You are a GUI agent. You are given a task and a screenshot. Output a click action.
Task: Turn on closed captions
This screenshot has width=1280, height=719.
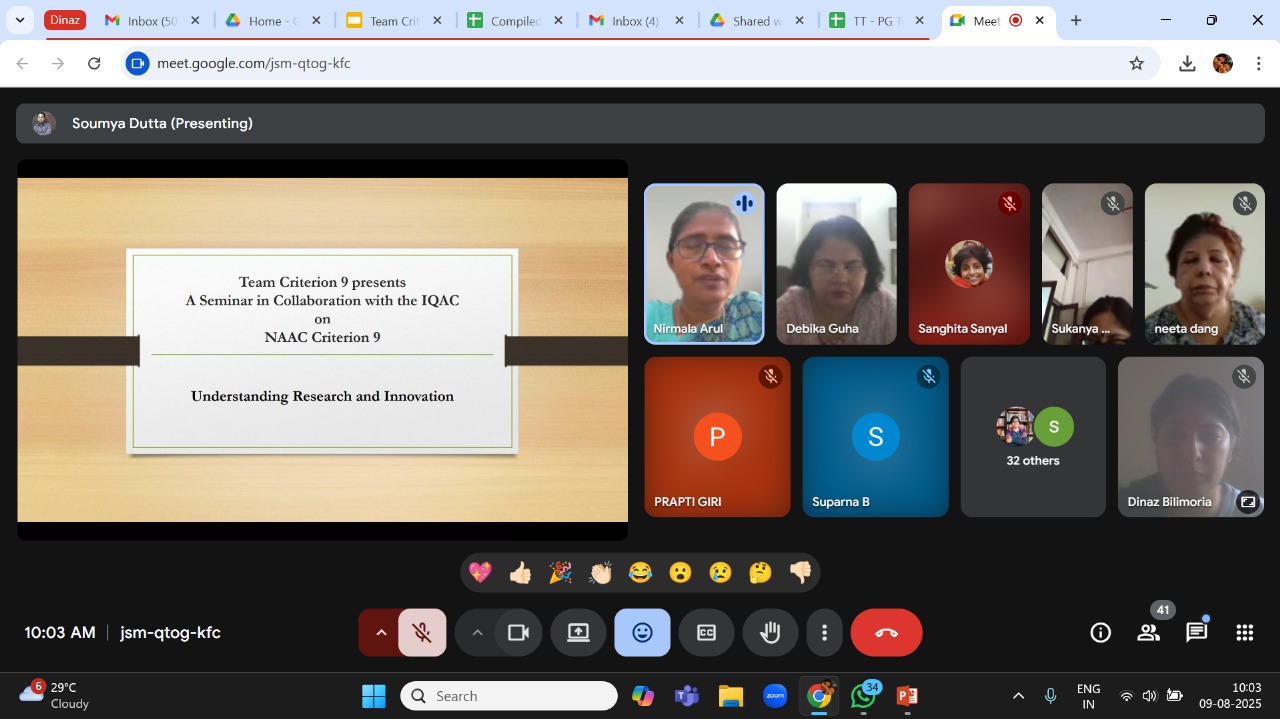(x=706, y=633)
